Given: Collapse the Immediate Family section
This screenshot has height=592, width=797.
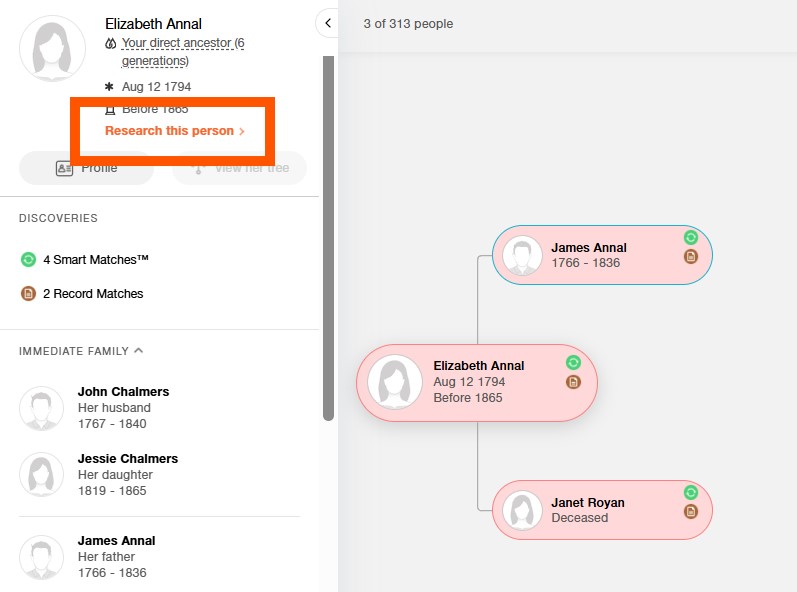Looking at the screenshot, I should 138,351.
